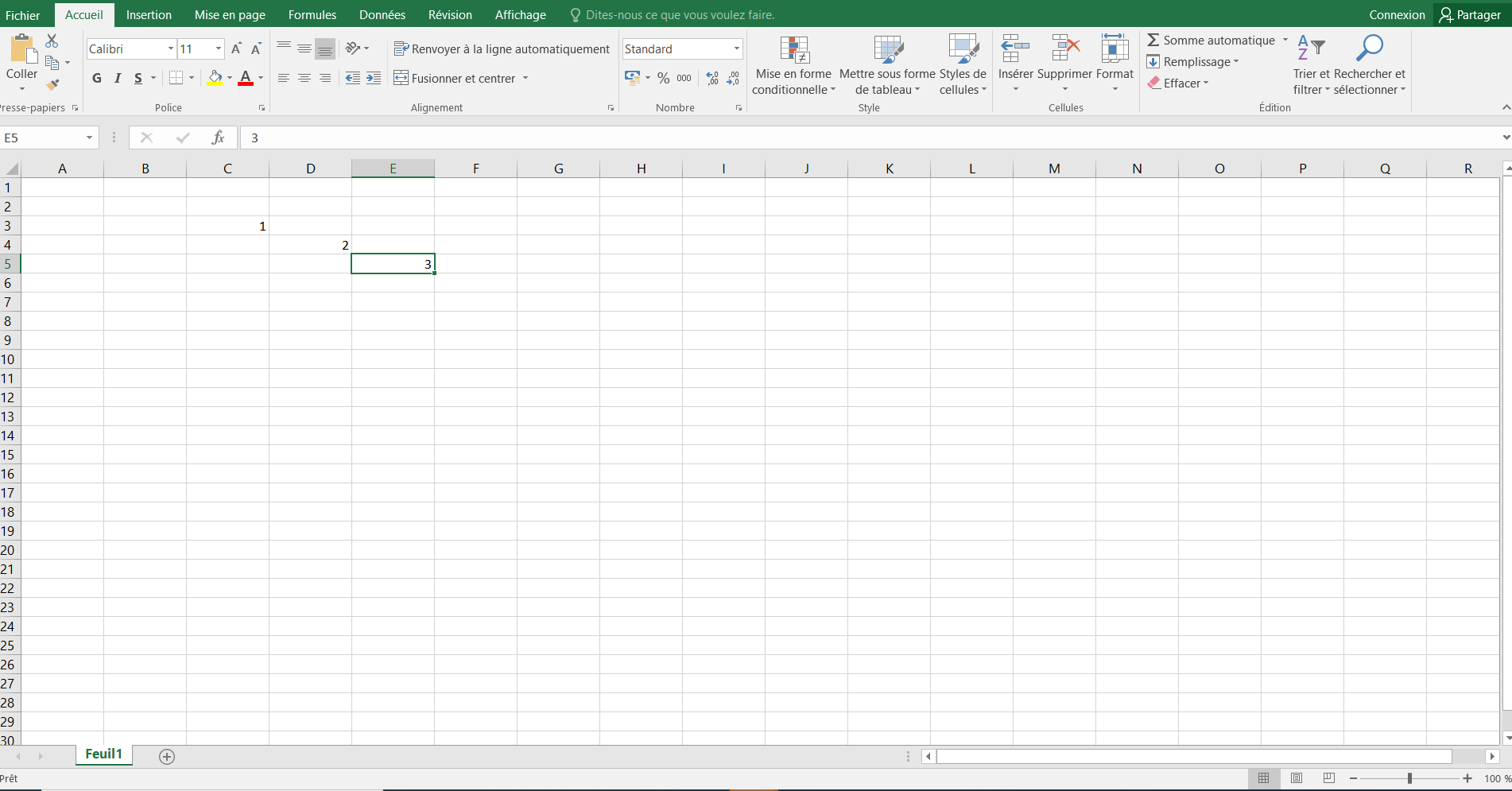Viewport: 1512px width, 791px height.
Task: Open the Remplissage fill menu
Action: 1192,62
